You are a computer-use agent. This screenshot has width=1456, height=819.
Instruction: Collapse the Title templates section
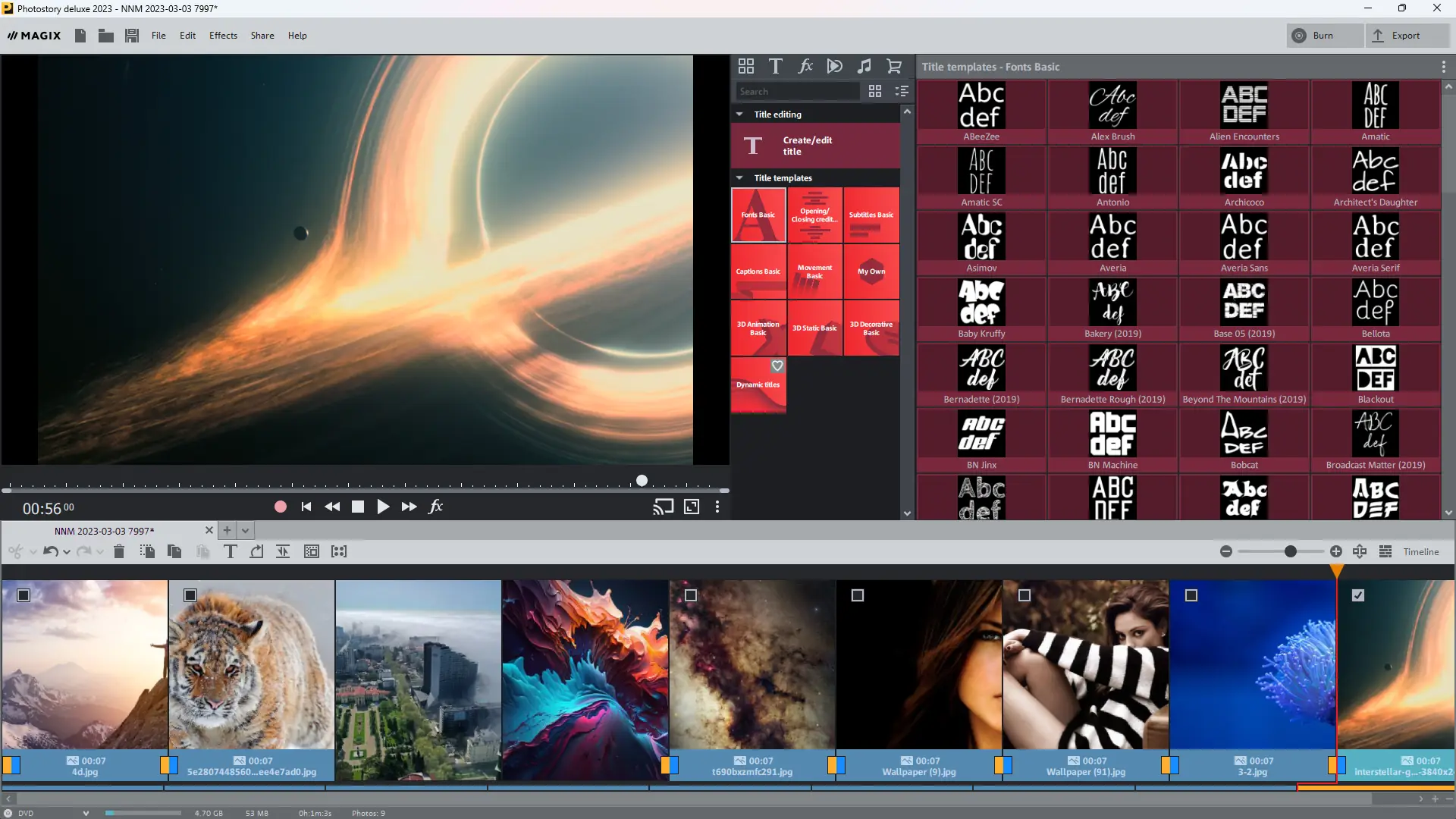[x=740, y=177]
